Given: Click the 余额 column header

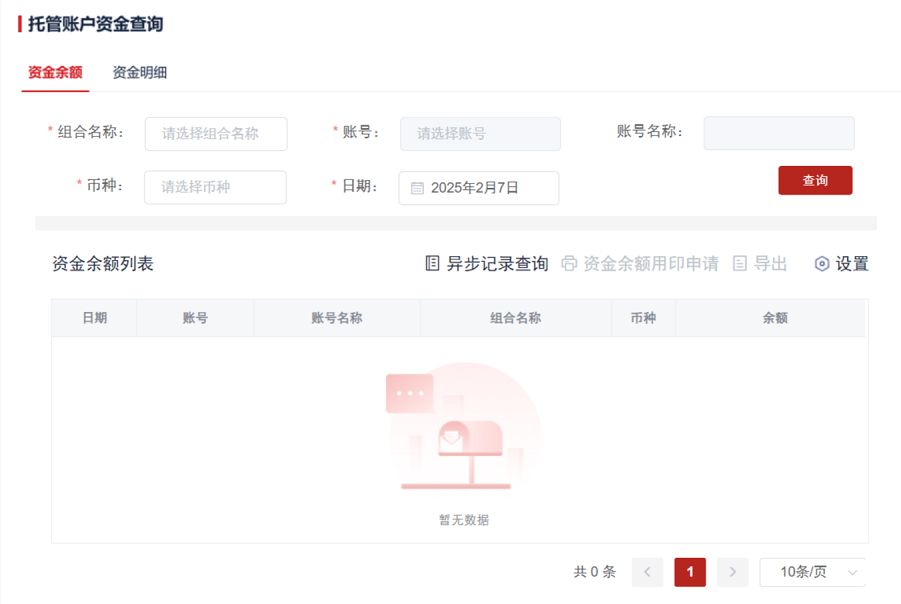Looking at the screenshot, I should (775, 318).
